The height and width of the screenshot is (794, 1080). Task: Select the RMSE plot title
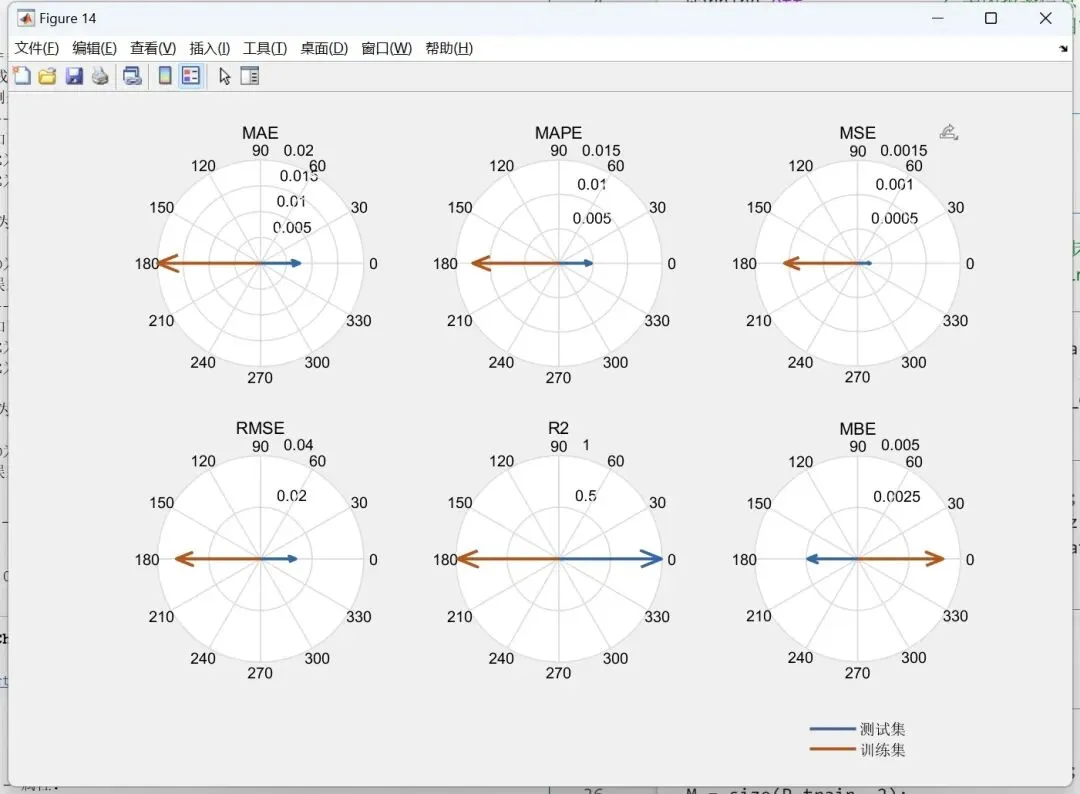tap(260, 428)
